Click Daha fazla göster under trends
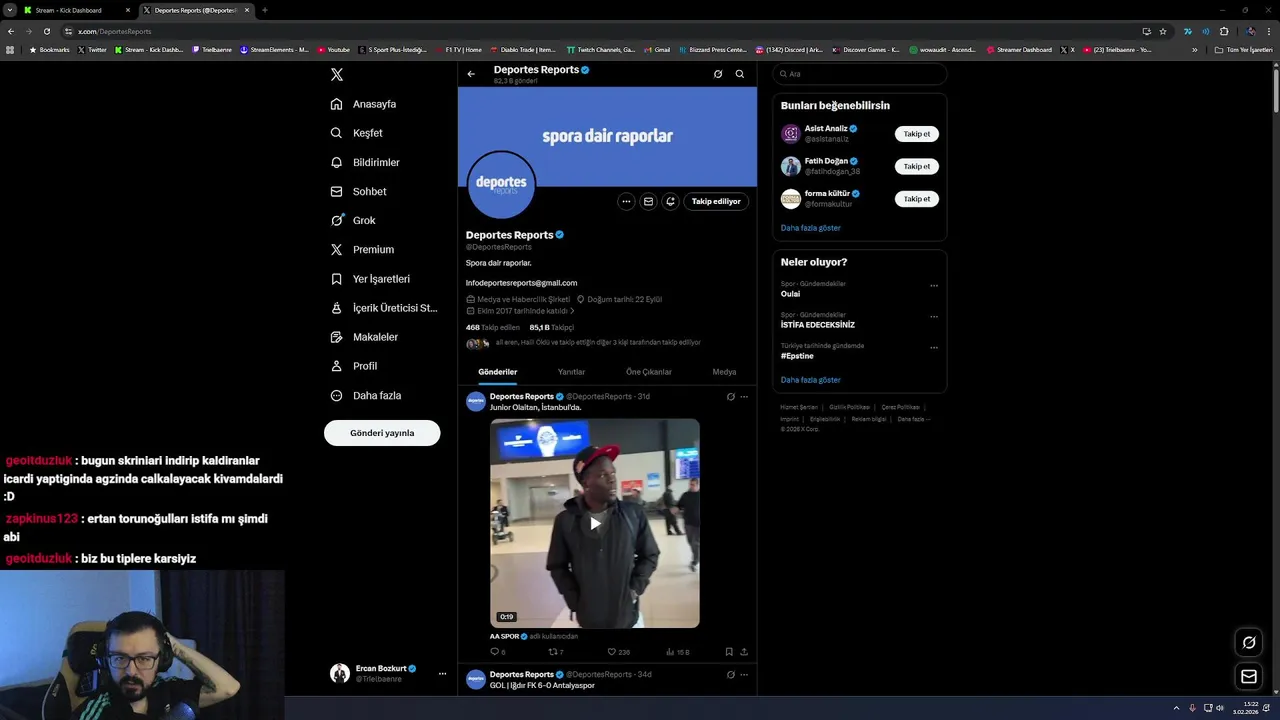 (810, 380)
